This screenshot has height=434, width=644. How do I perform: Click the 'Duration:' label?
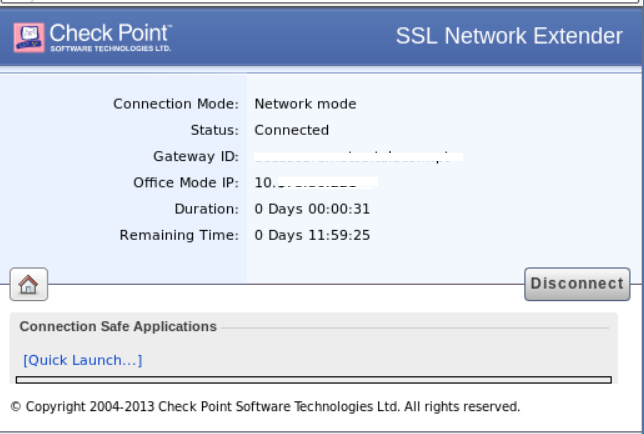(207, 209)
